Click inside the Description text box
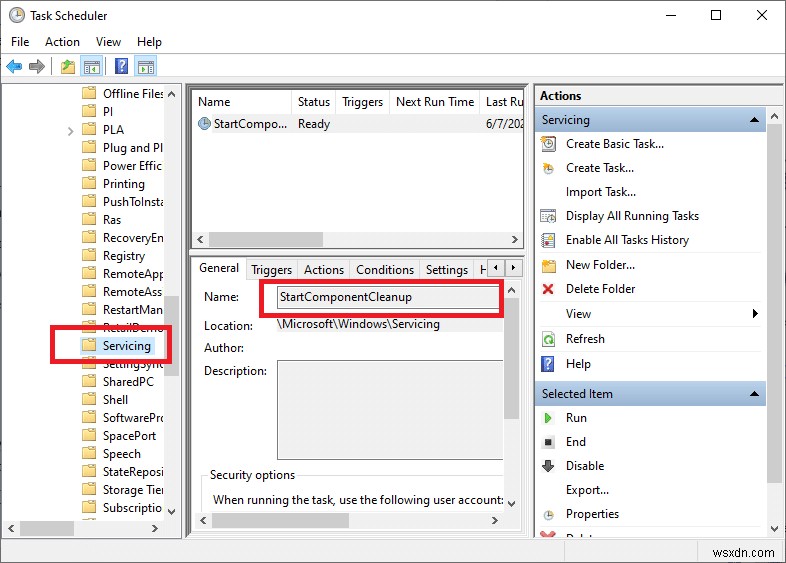Screen dimensions: 786x563 click(389, 410)
